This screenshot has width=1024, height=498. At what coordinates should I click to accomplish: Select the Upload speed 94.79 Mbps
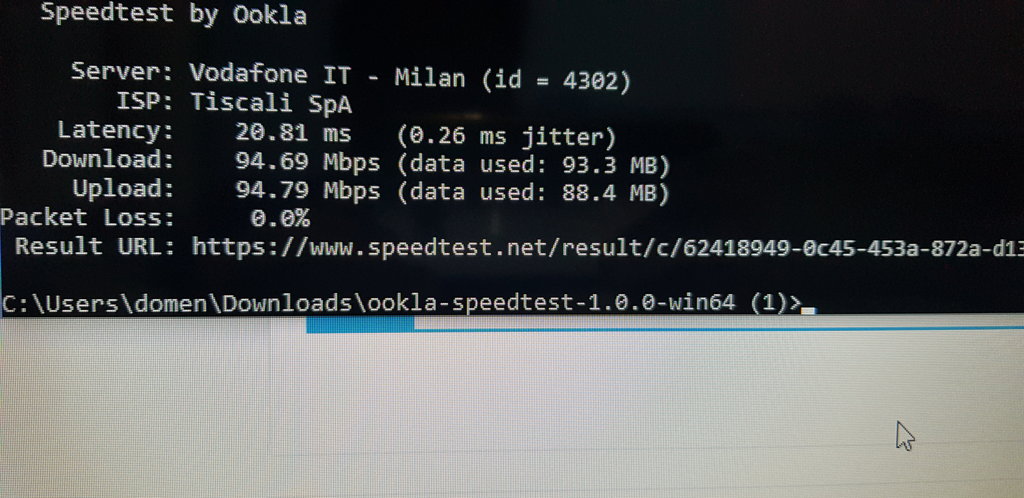pos(308,190)
